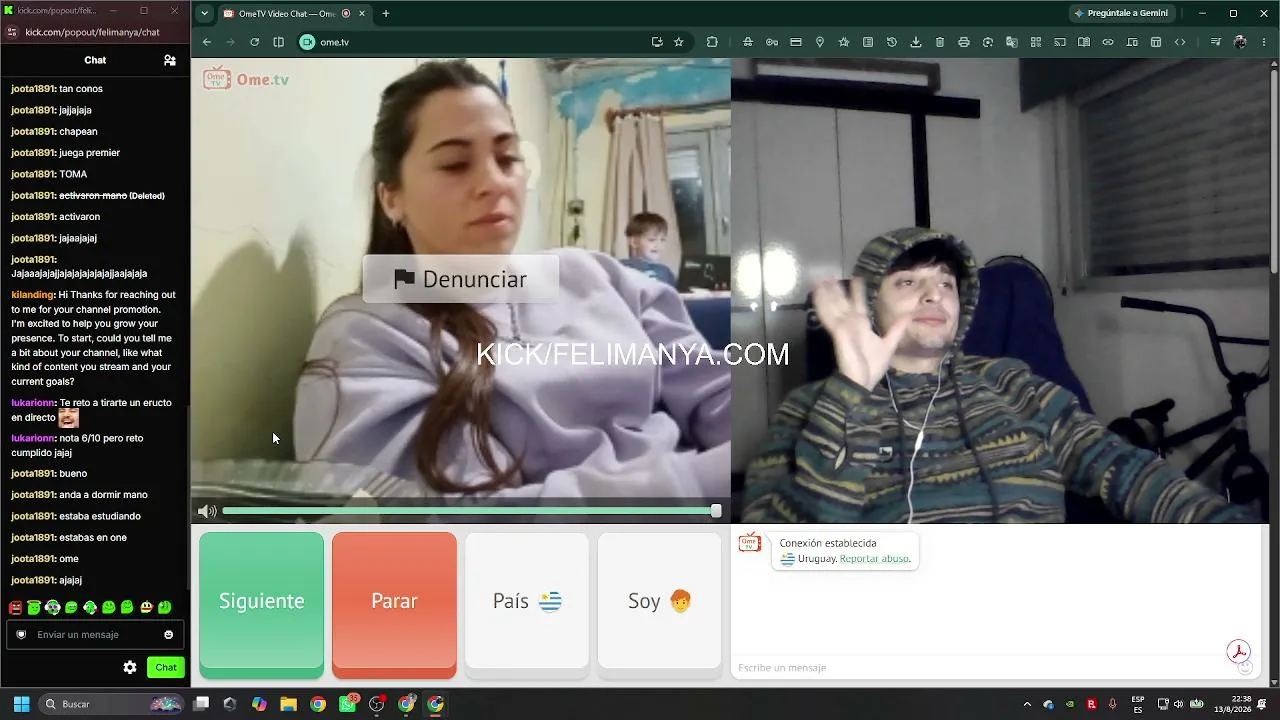Image resolution: width=1280 pixels, height=720 pixels.
Task: Open the ESP ES language switcher
Action: coord(1138,704)
